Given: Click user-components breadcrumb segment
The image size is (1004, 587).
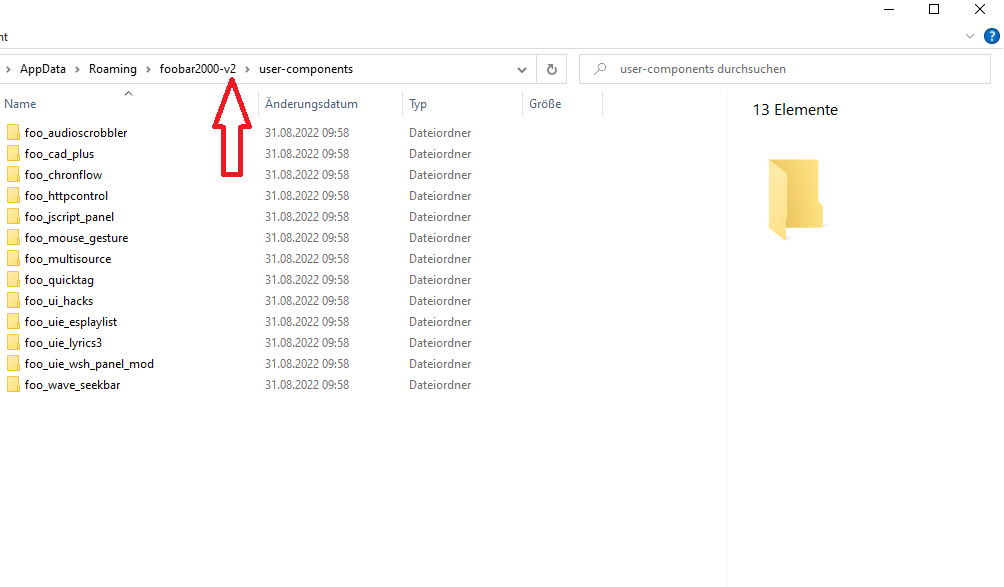Looking at the screenshot, I should [x=306, y=69].
